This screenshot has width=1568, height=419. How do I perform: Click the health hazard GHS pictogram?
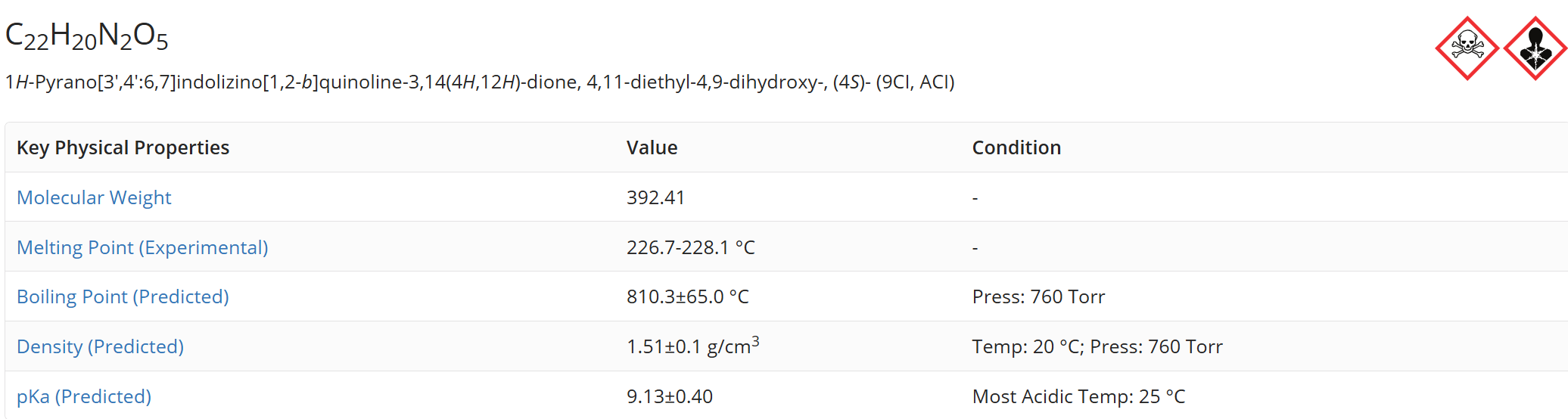(1535, 48)
